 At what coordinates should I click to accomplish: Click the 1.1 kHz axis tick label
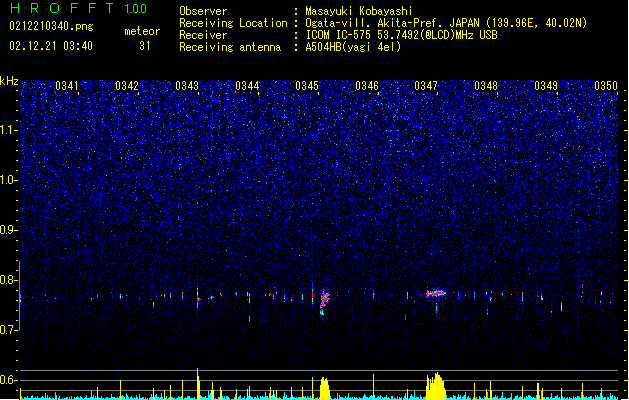pos(9,130)
